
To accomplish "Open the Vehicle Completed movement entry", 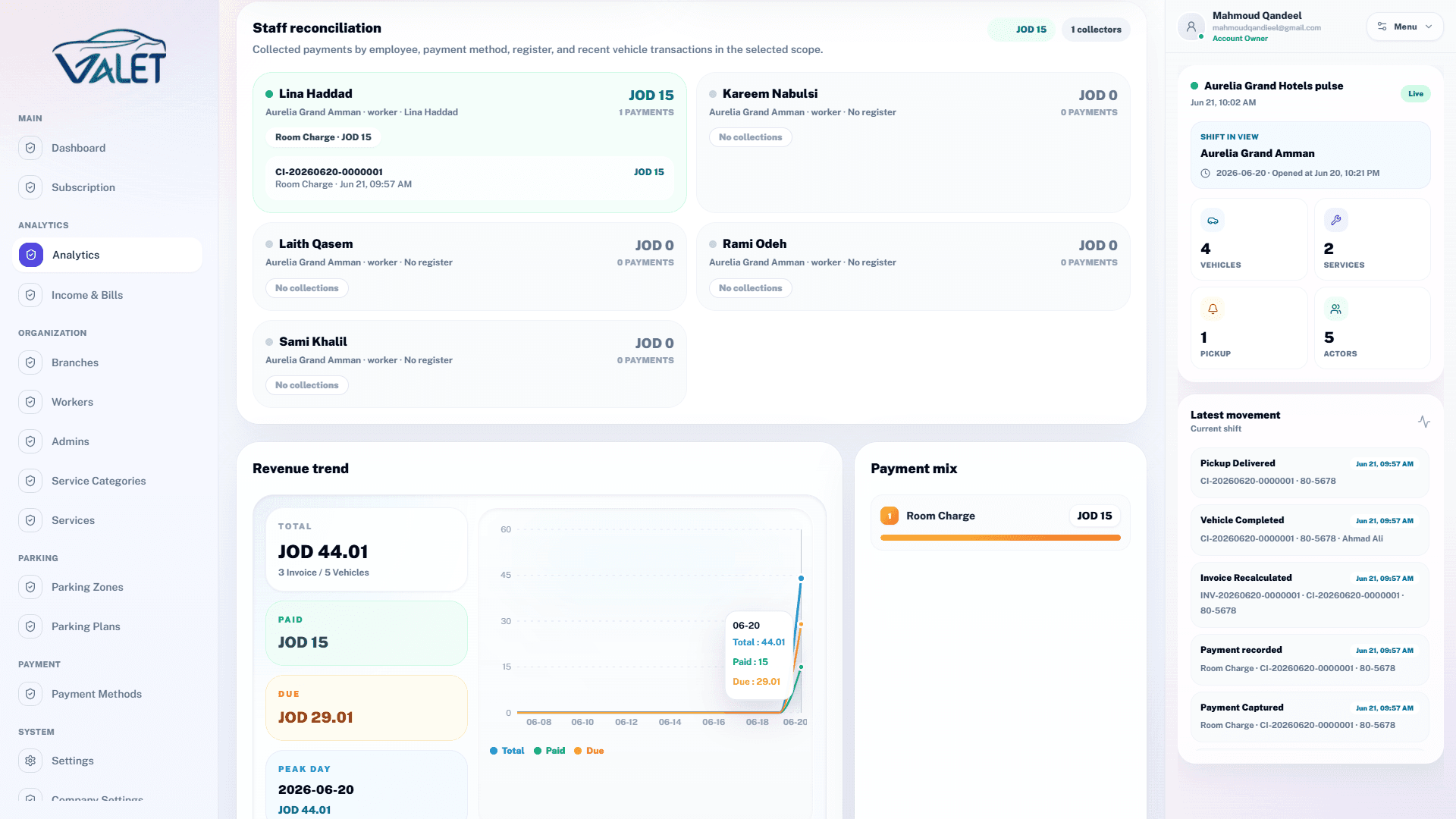I will (1310, 529).
